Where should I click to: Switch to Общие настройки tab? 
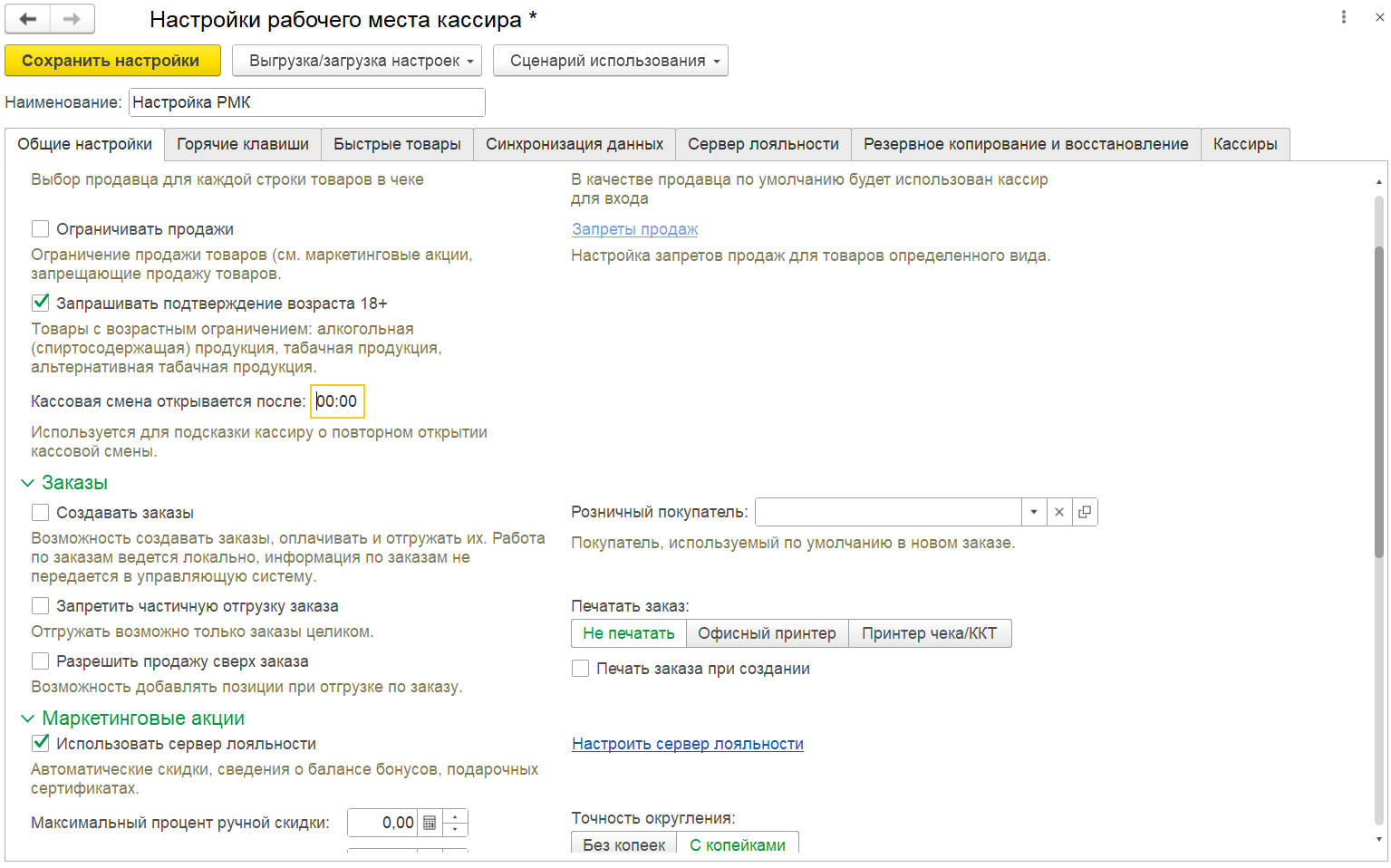tap(85, 144)
